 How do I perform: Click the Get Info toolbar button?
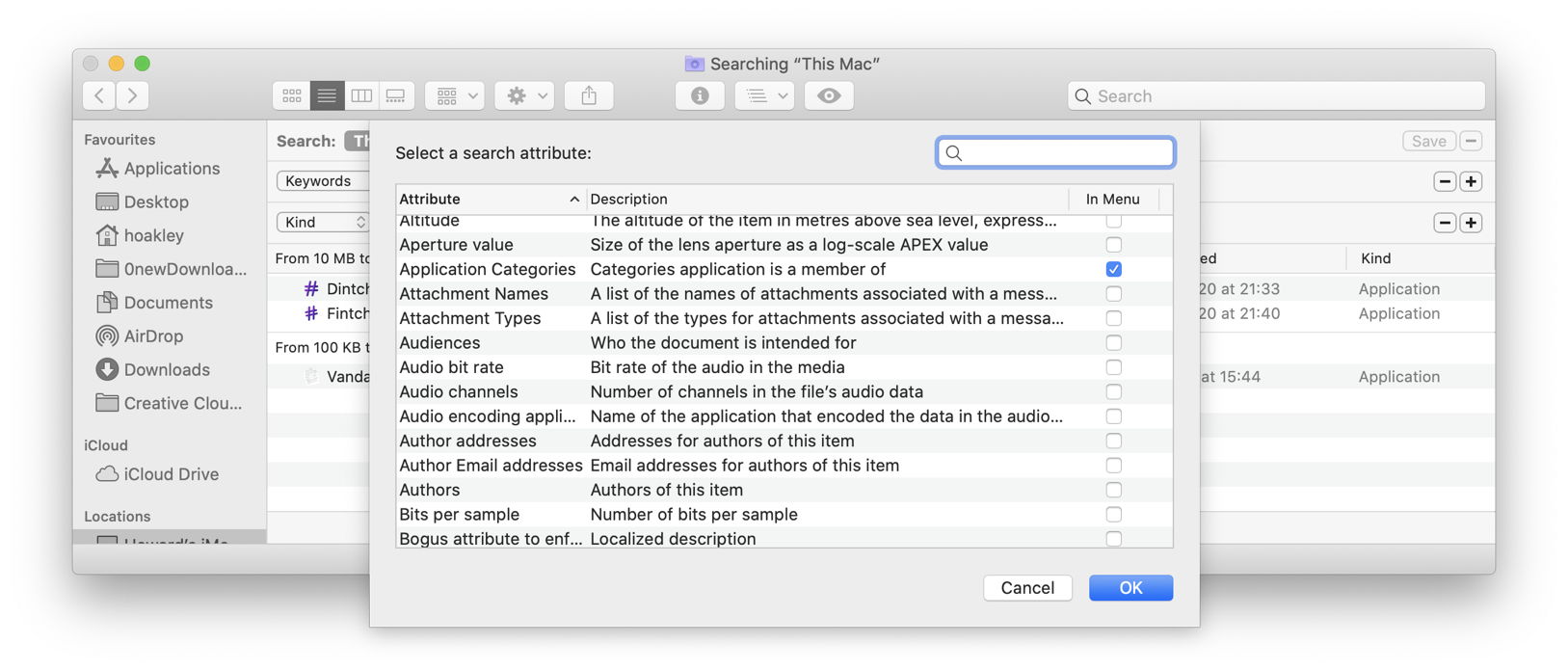pos(700,95)
